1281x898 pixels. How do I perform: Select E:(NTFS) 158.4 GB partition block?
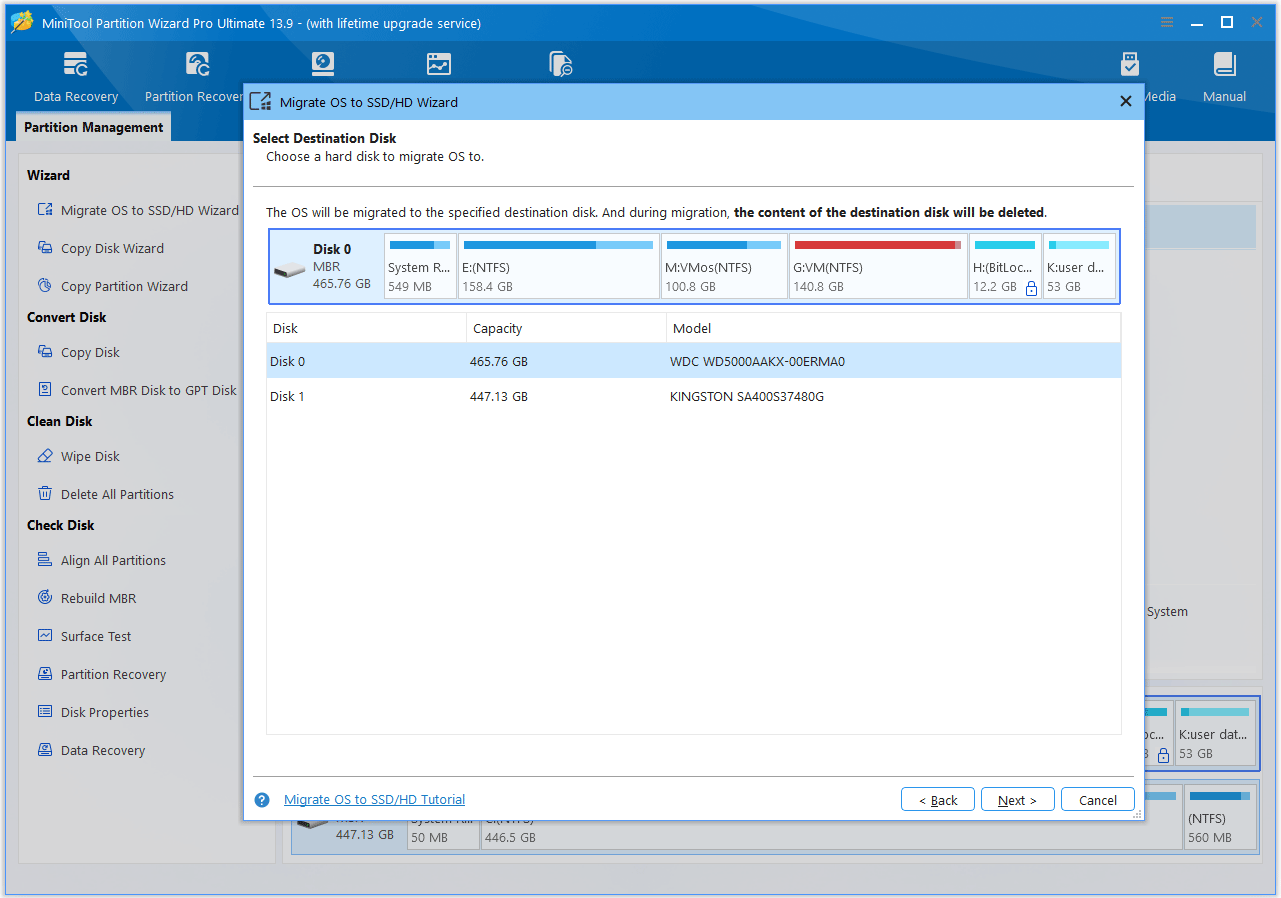(558, 266)
